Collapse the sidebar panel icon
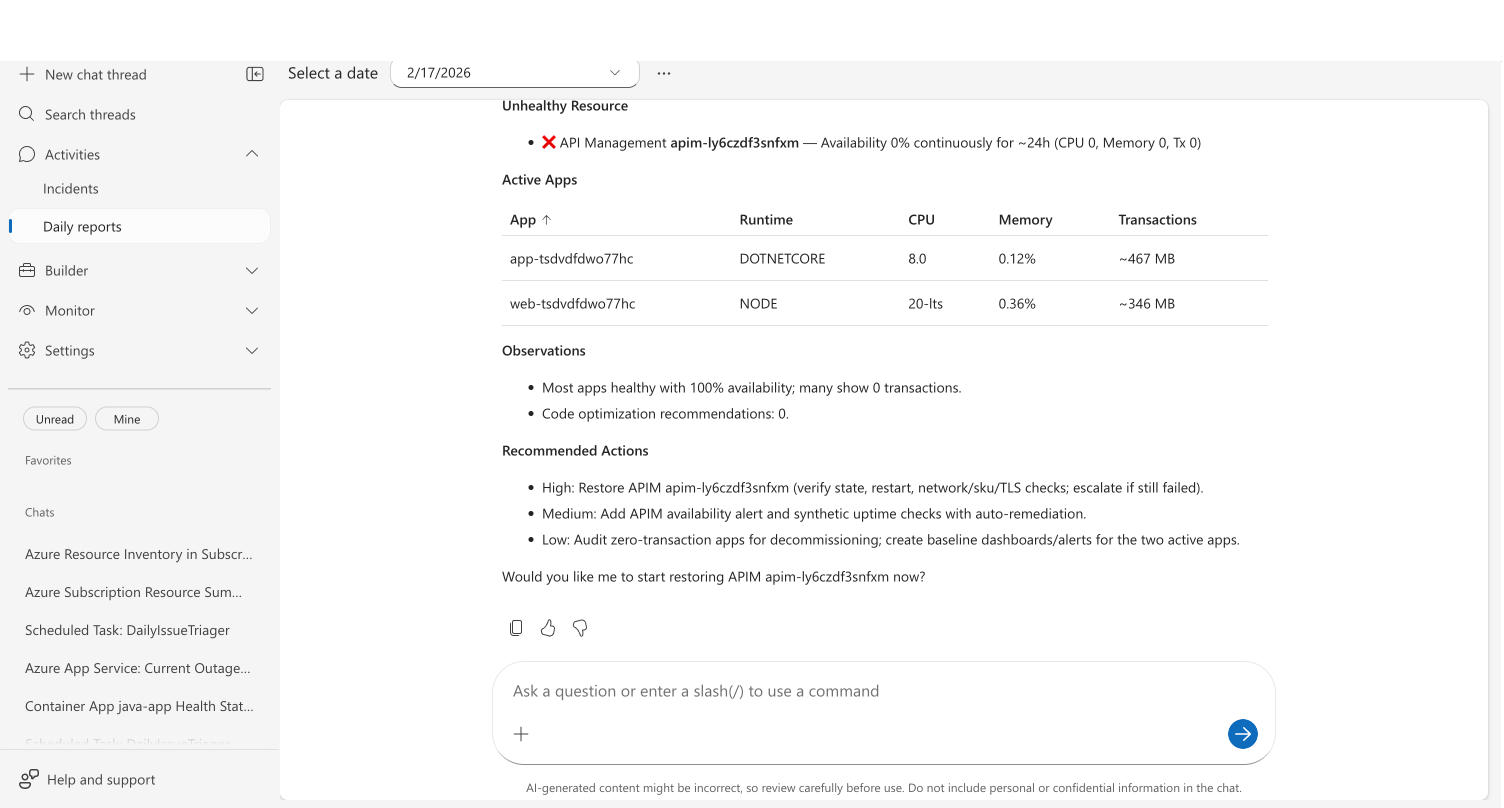Image resolution: width=1504 pixels, height=808 pixels. click(x=255, y=74)
